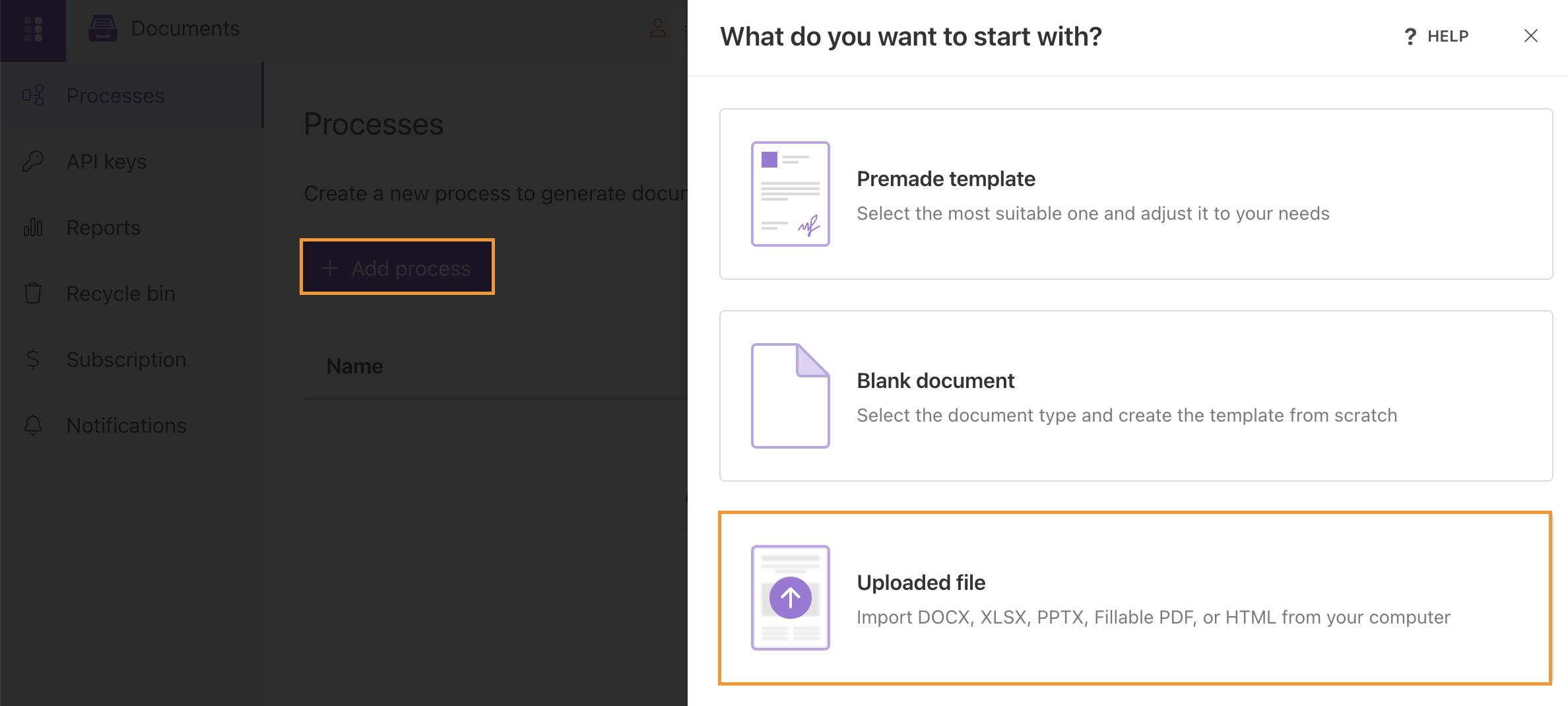1568x706 pixels.
Task: Click the Subscription dollar icon
Action: click(x=33, y=360)
